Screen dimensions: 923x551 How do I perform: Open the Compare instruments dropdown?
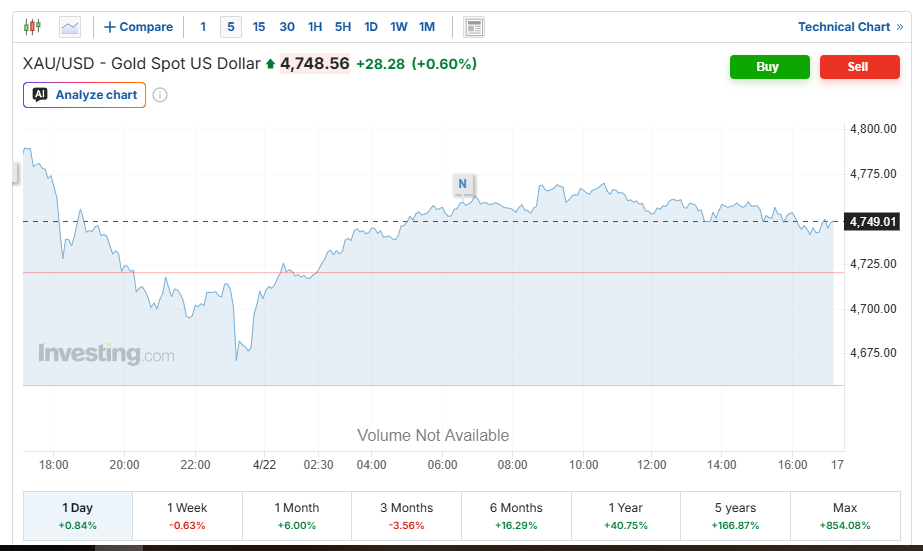point(138,27)
